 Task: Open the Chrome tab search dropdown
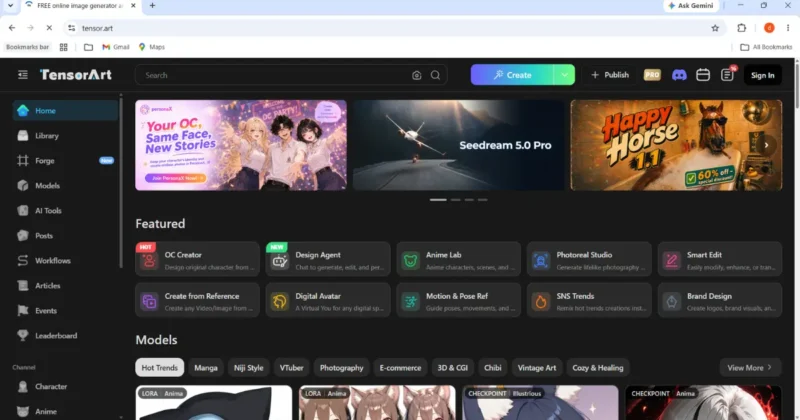pyautogui.click(x=10, y=6)
